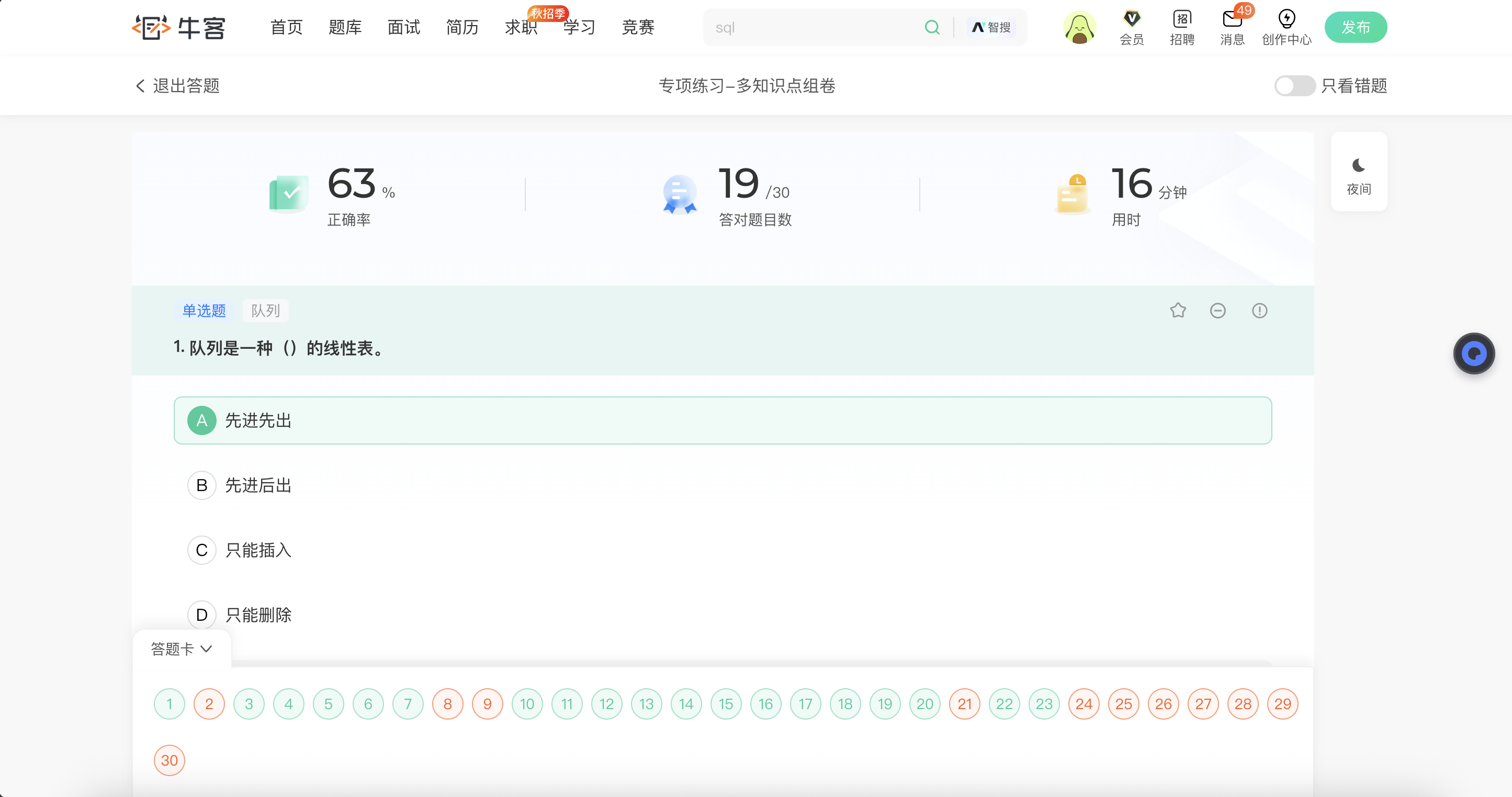Open the 消息 messages icon
Image resolution: width=1512 pixels, height=797 pixels.
[1232, 28]
